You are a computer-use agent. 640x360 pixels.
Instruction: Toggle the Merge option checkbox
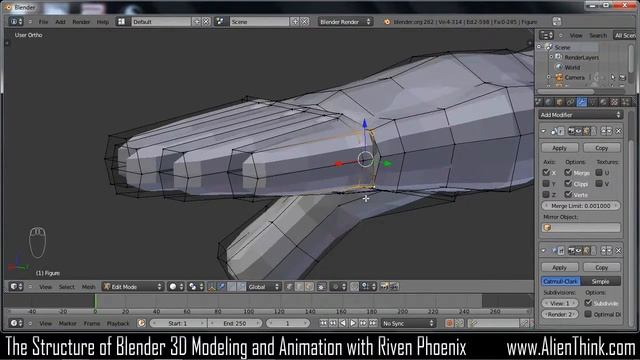click(568, 173)
